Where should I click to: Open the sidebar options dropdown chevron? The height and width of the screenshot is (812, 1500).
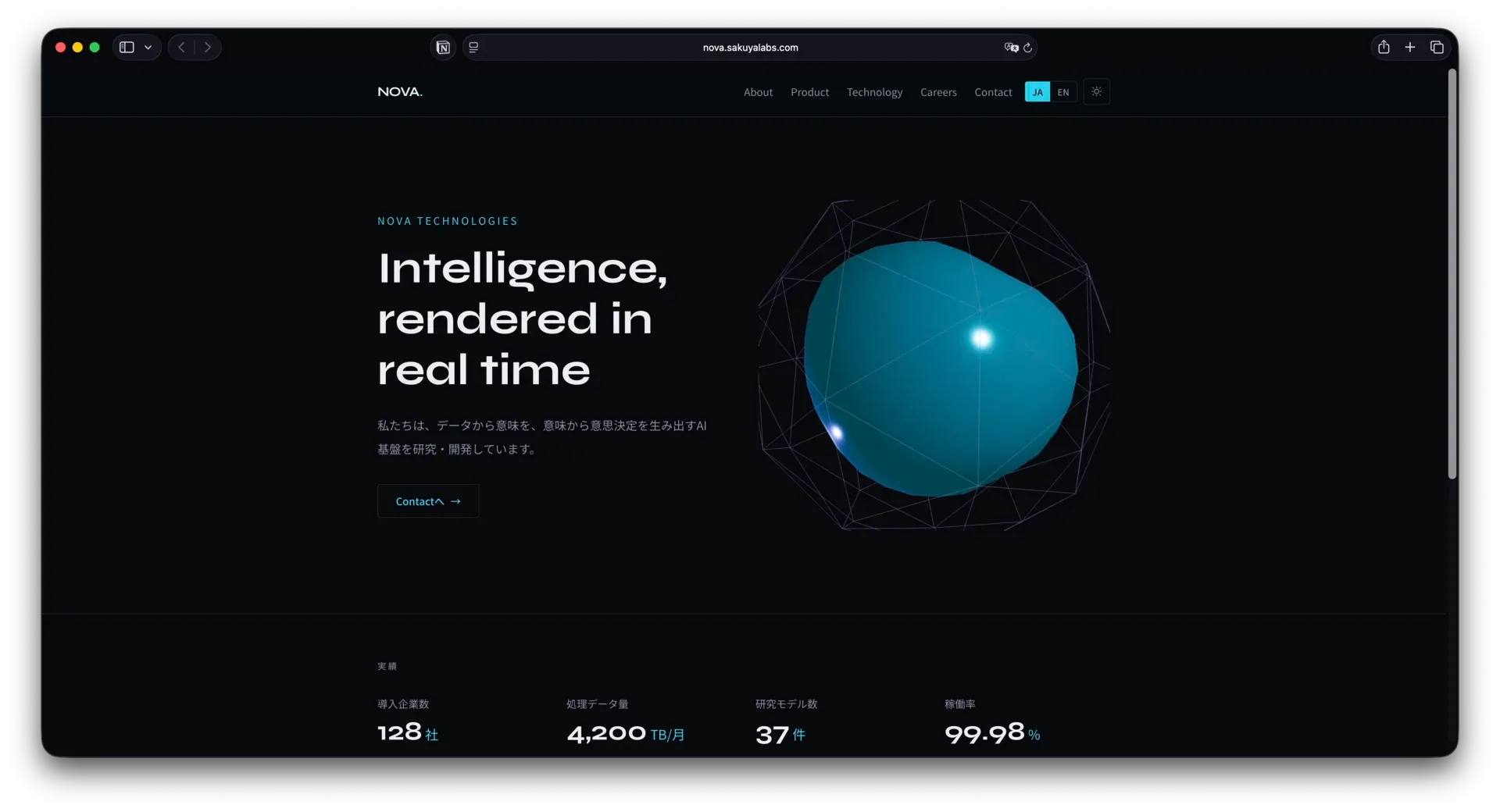pyautogui.click(x=148, y=48)
